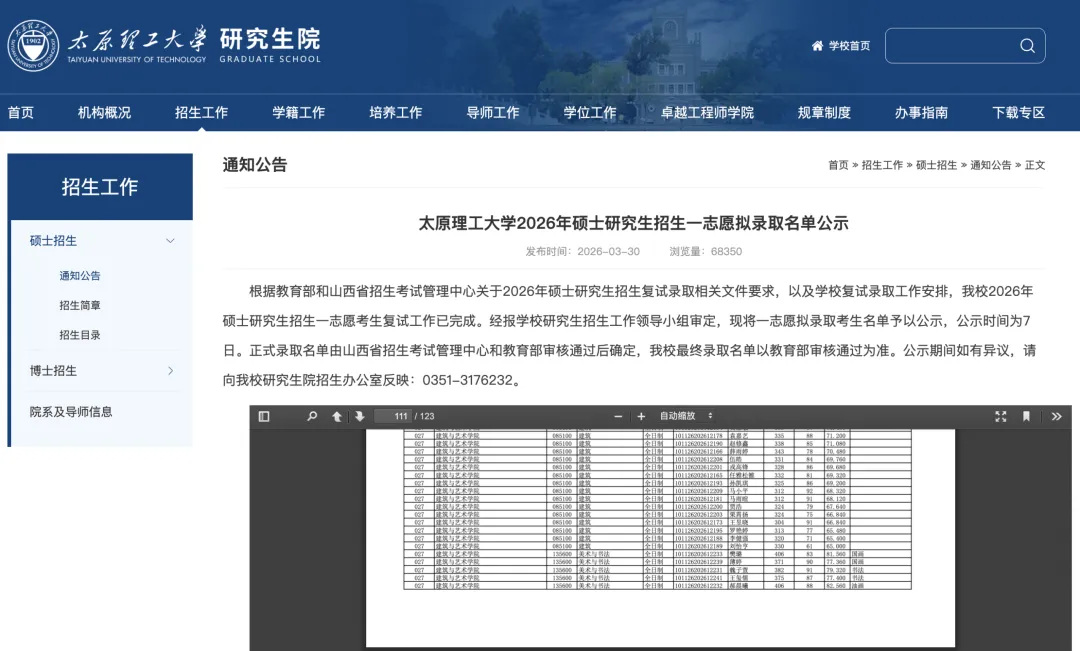This screenshot has width=1080, height=651.
Task: Open the 首页 navigation menu item
Action: coord(21,112)
